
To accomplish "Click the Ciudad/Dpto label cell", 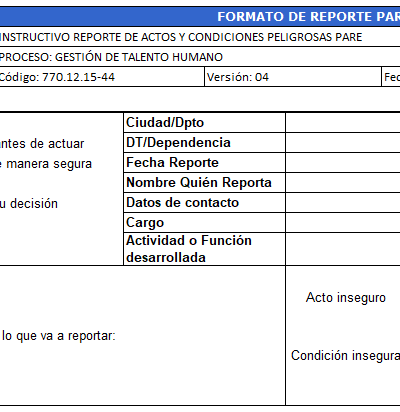I will [x=204, y=123].
